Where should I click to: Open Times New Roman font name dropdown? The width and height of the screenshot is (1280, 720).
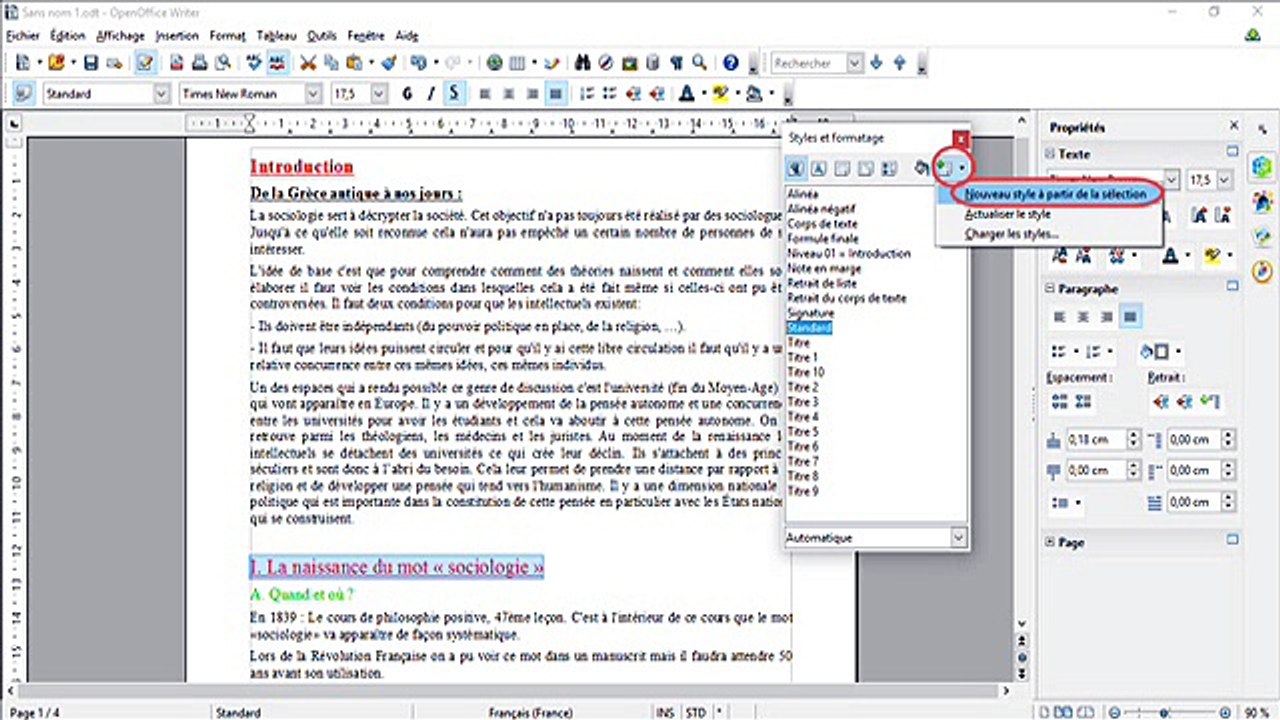tap(312, 94)
